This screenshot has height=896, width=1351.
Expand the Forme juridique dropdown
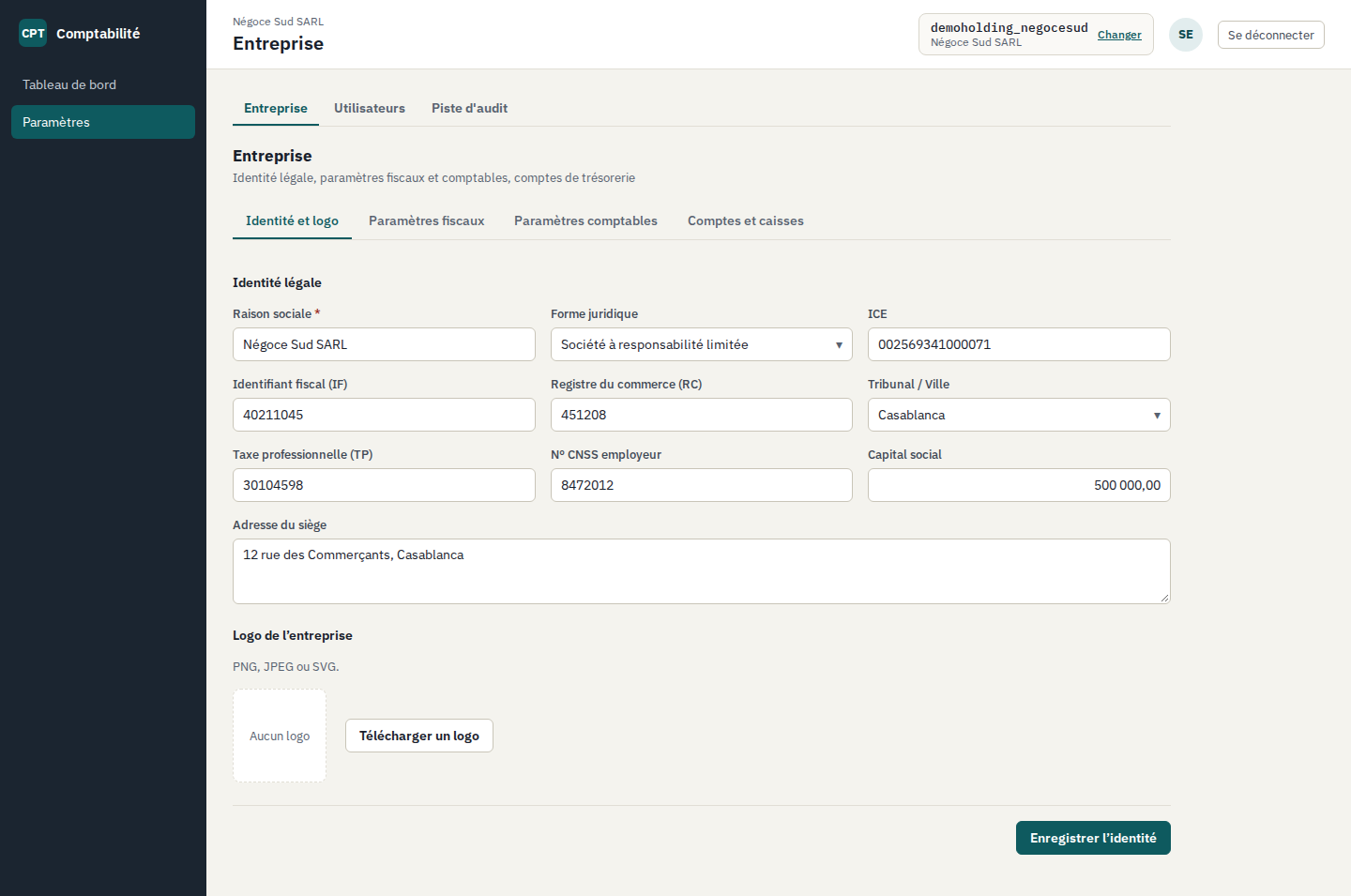[x=702, y=344]
